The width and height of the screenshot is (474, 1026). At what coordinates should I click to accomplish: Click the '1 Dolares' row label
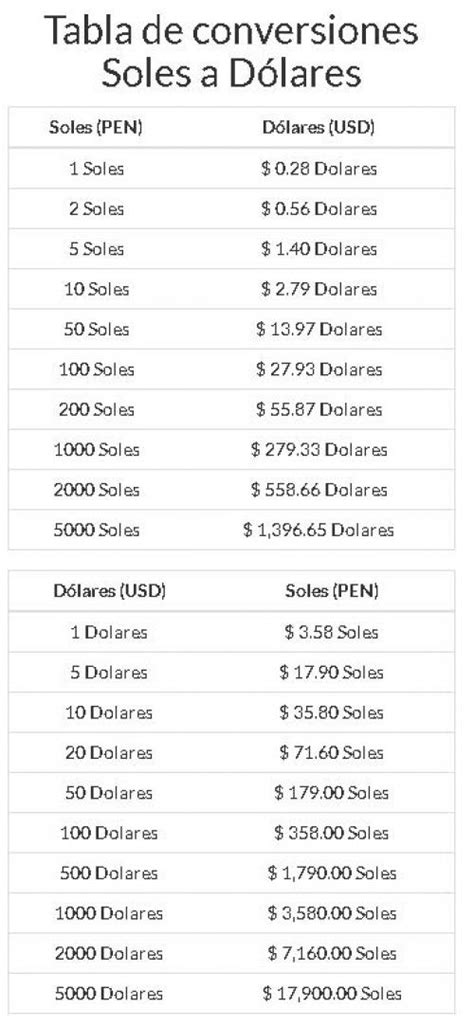(x=109, y=632)
